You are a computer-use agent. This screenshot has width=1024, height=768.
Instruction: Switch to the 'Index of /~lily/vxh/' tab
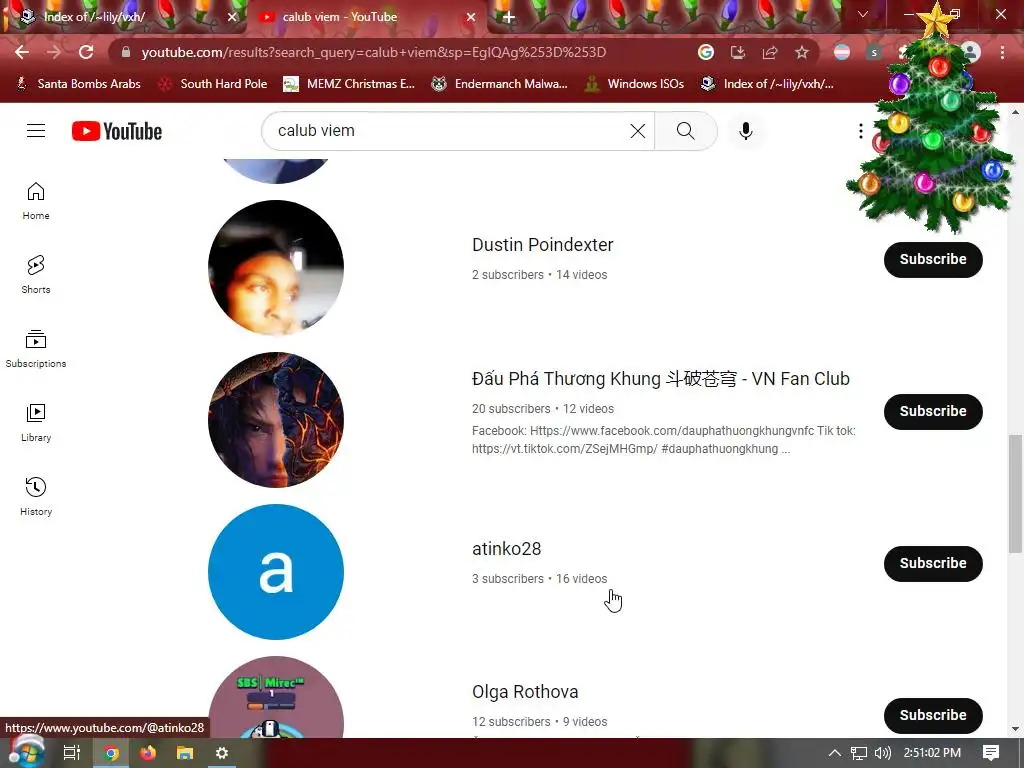(x=124, y=17)
